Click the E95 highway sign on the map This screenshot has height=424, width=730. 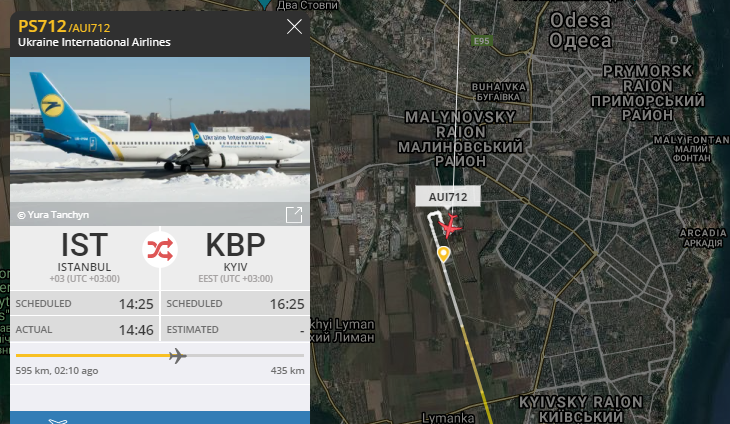point(481,41)
